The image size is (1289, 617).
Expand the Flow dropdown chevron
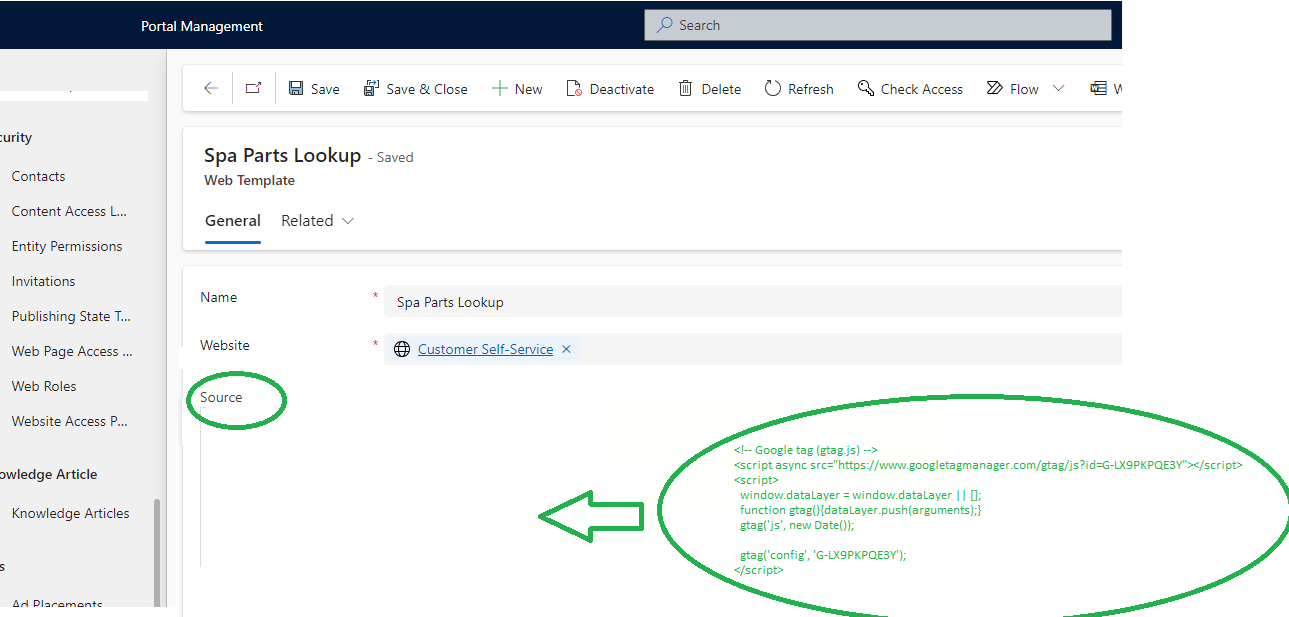tap(1058, 89)
